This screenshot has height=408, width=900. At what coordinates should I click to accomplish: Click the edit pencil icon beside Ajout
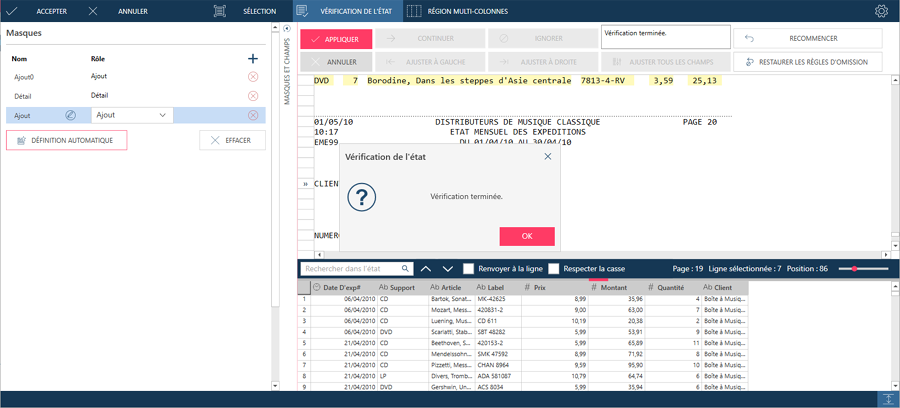click(70, 115)
